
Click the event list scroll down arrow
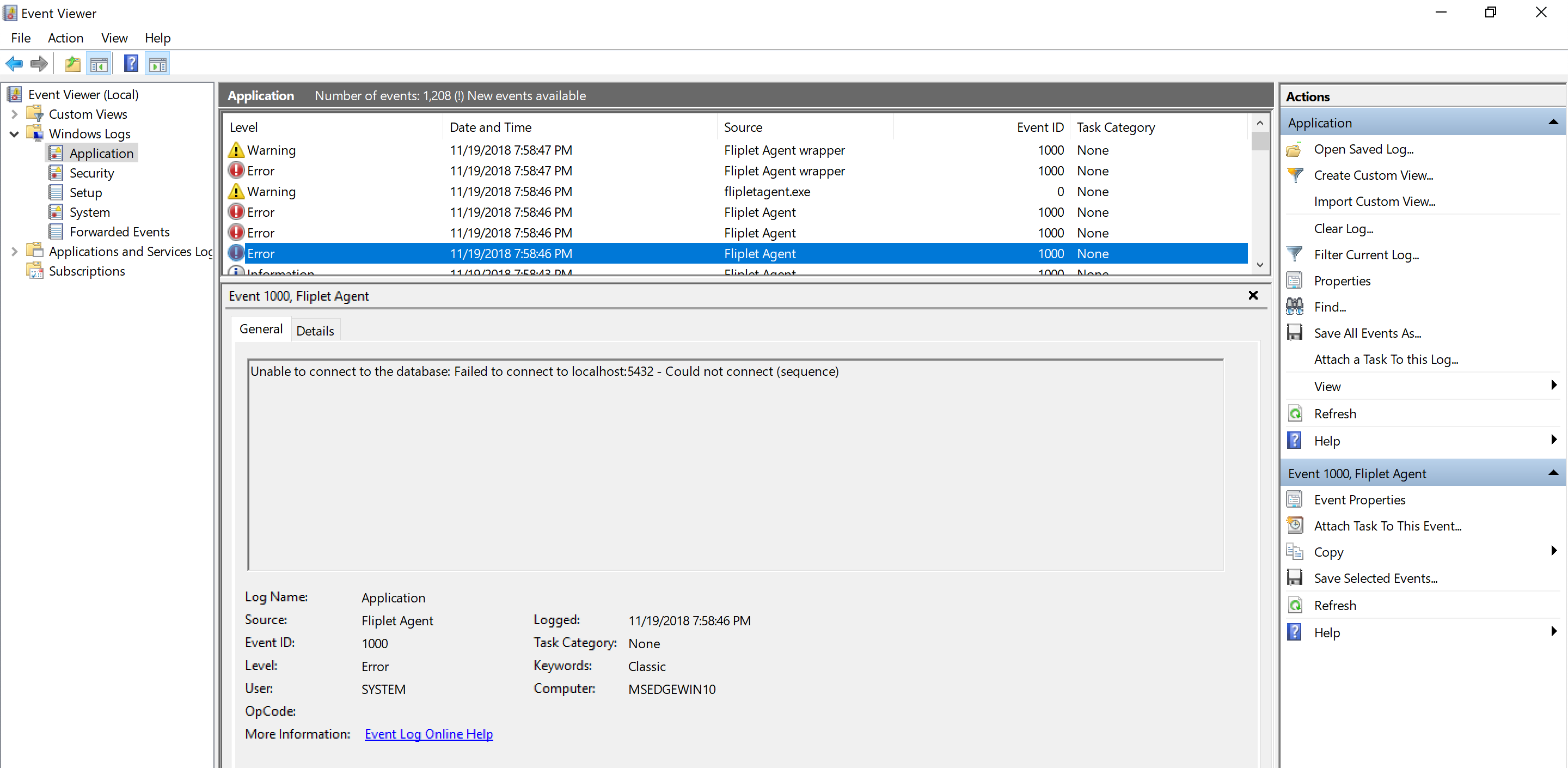(x=1259, y=265)
